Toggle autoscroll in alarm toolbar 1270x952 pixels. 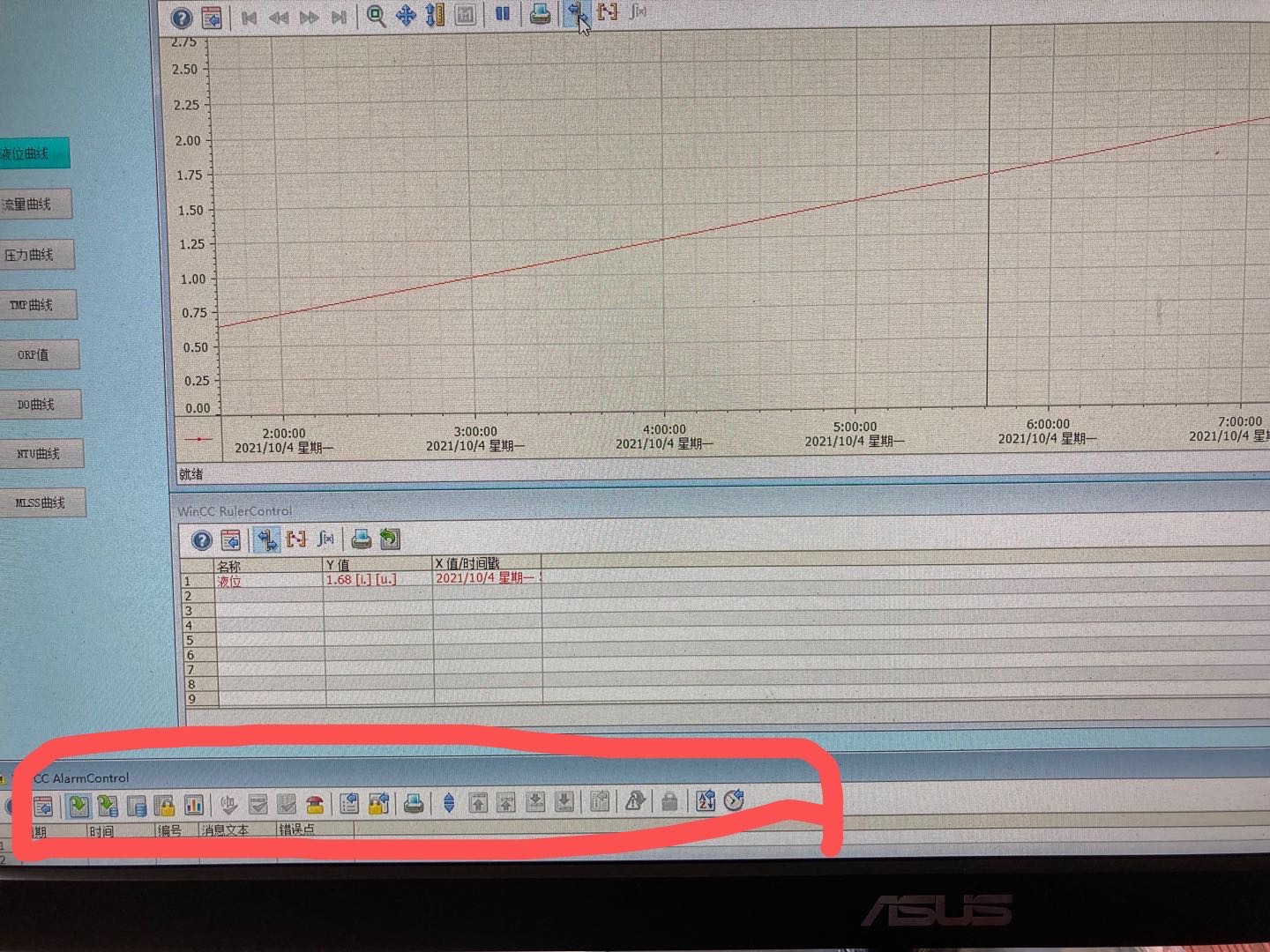pos(449,803)
